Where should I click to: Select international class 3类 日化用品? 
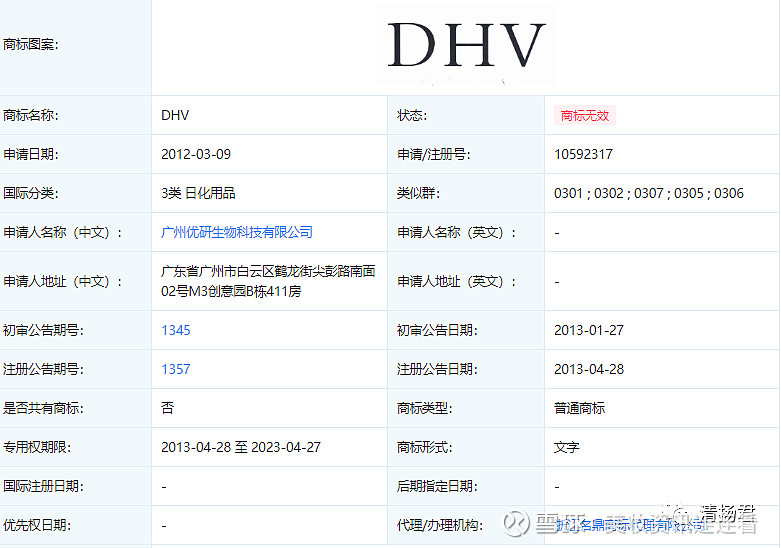[198, 193]
